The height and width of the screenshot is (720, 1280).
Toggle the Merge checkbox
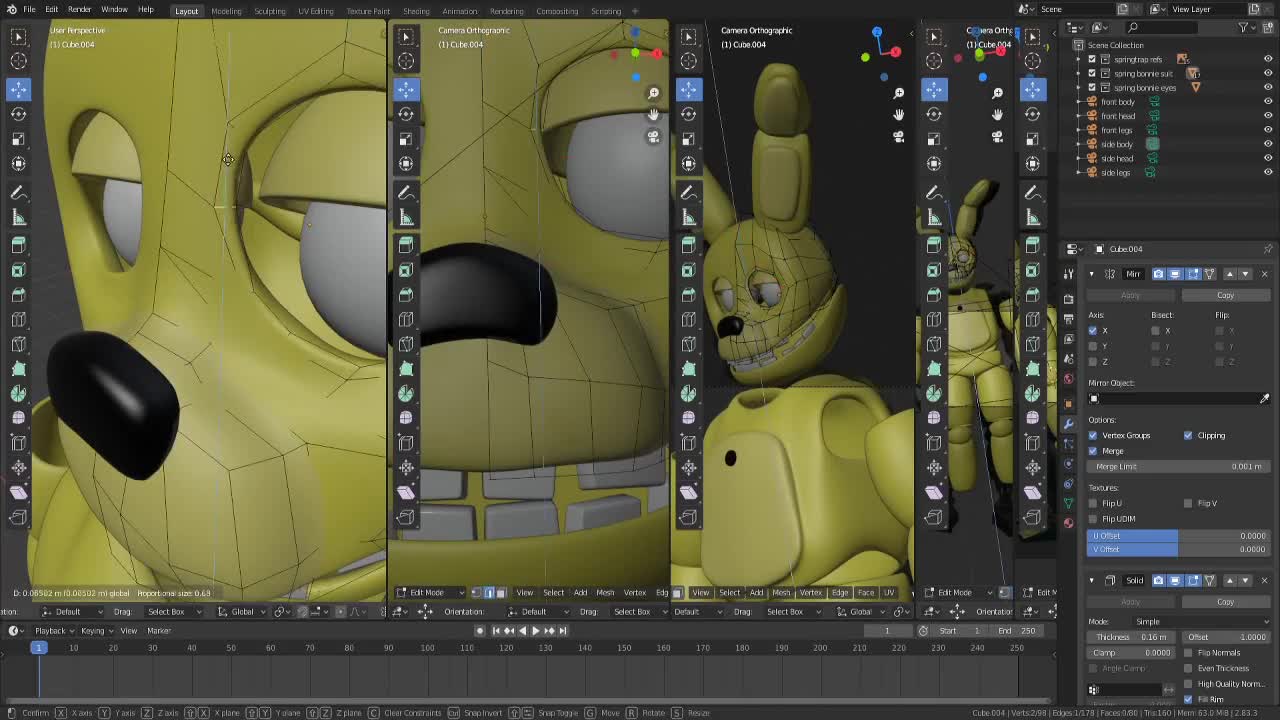point(1093,451)
